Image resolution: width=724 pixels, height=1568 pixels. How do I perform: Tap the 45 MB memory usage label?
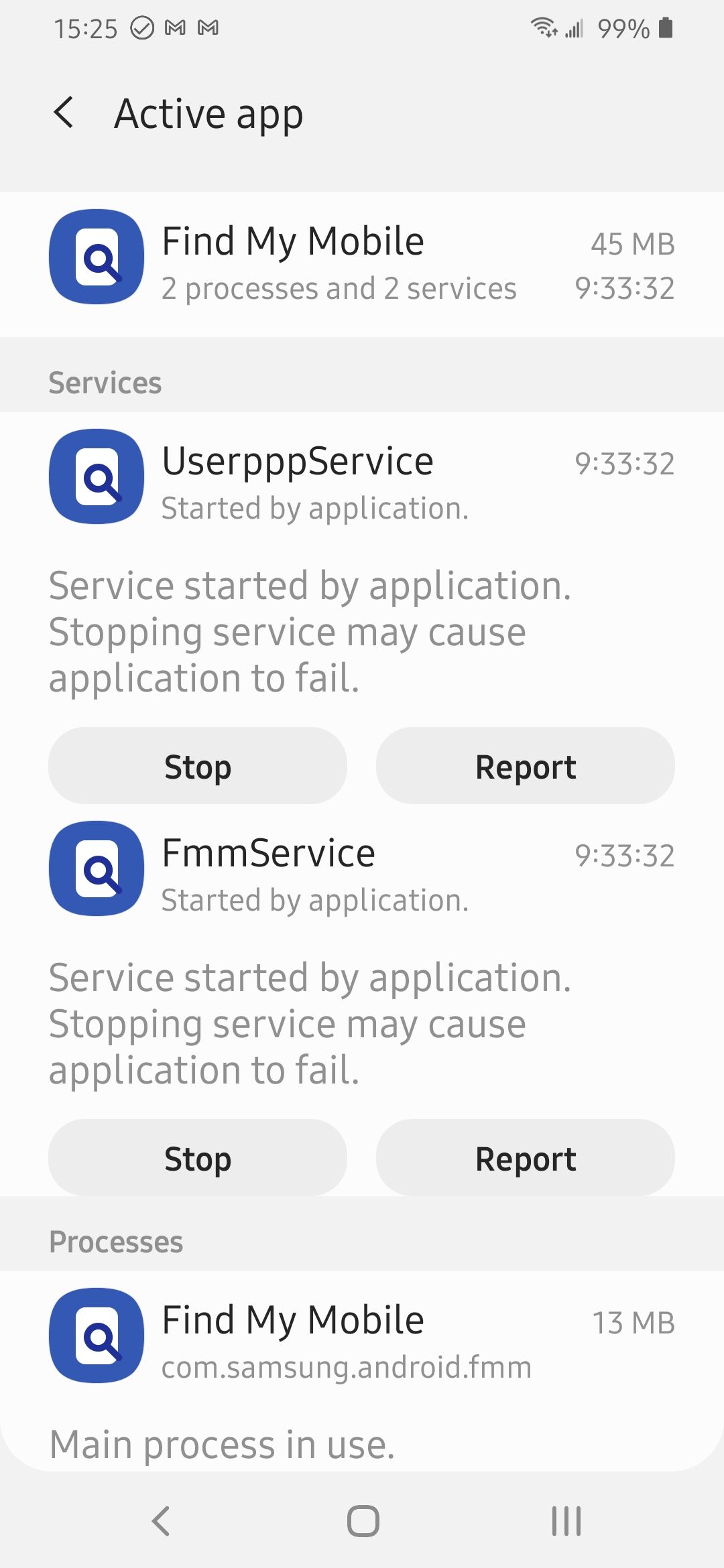pyautogui.click(x=633, y=245)
